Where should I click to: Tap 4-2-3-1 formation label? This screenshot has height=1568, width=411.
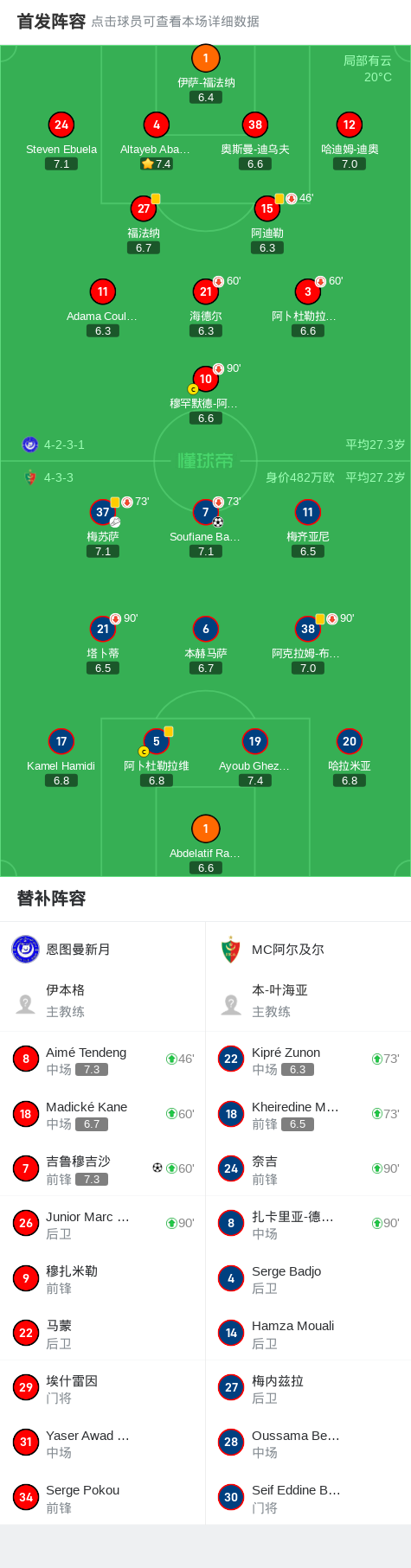(x=64, y=445)
